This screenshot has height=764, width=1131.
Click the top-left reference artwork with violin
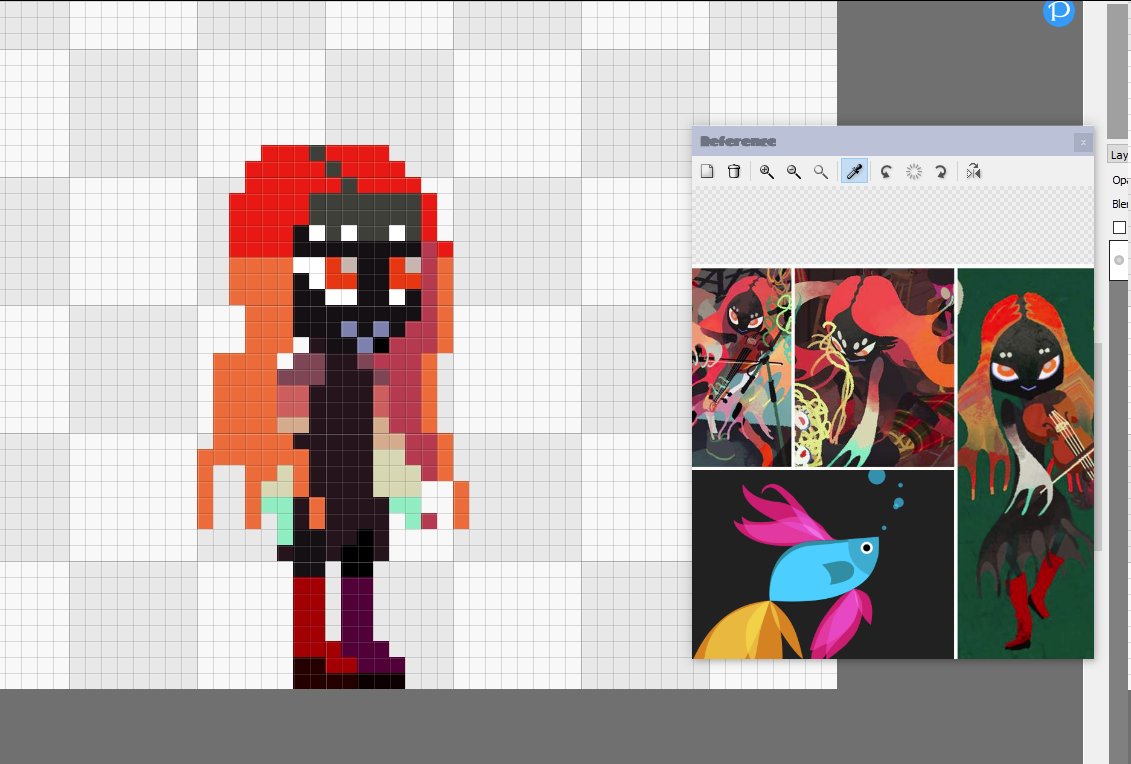coord(741,367)
